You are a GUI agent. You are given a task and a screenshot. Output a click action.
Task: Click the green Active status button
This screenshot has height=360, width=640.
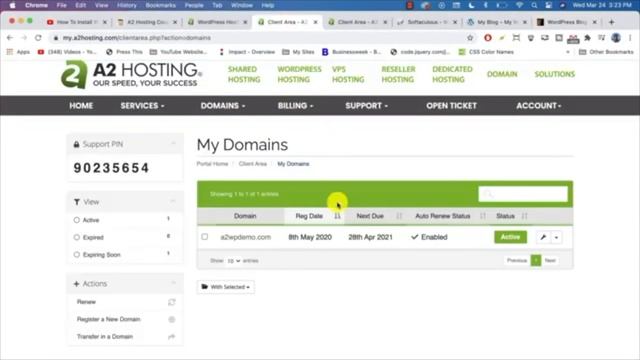[x=510, y=237]
